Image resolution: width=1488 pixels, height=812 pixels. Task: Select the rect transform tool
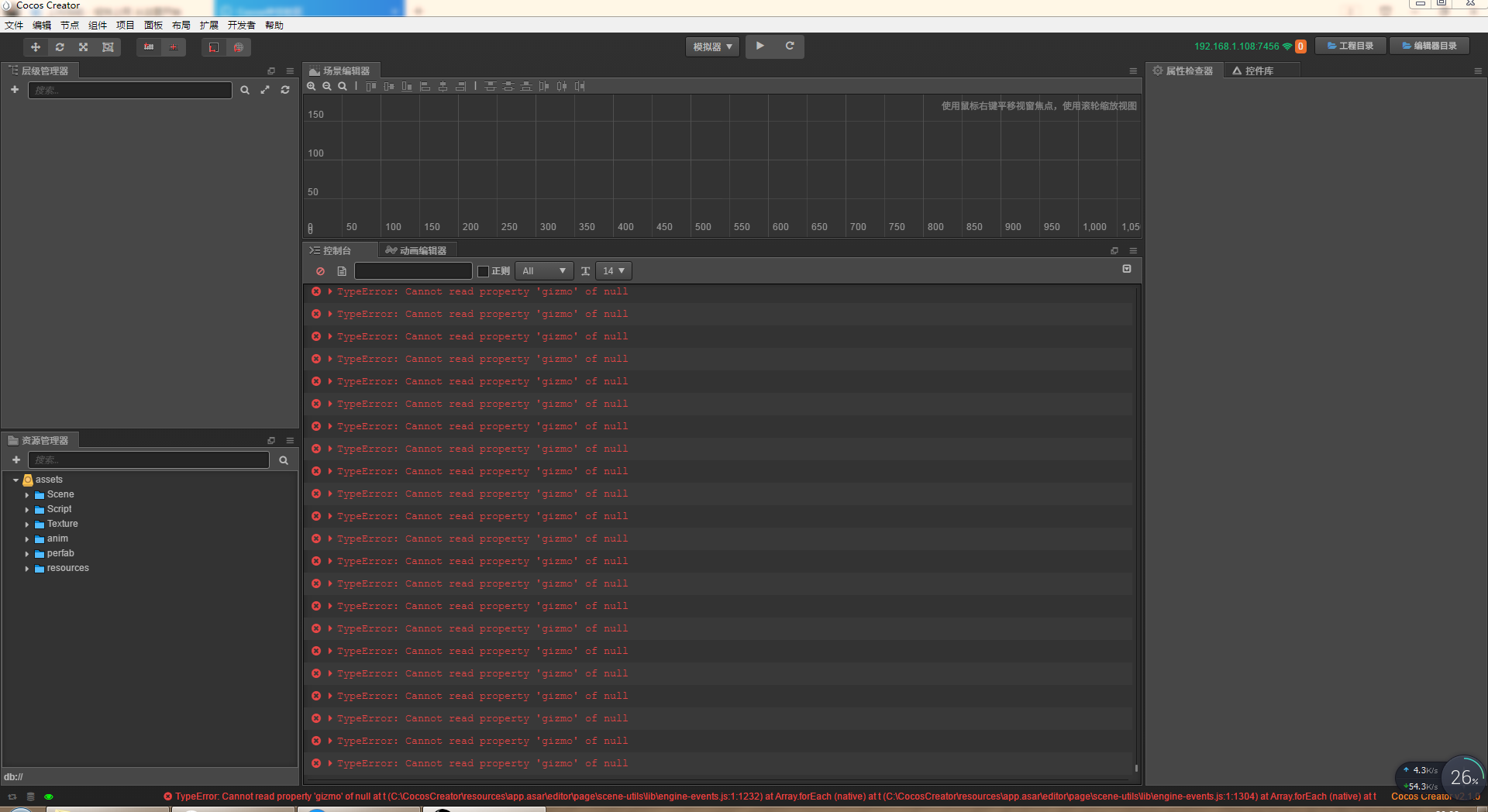point(108,47)
